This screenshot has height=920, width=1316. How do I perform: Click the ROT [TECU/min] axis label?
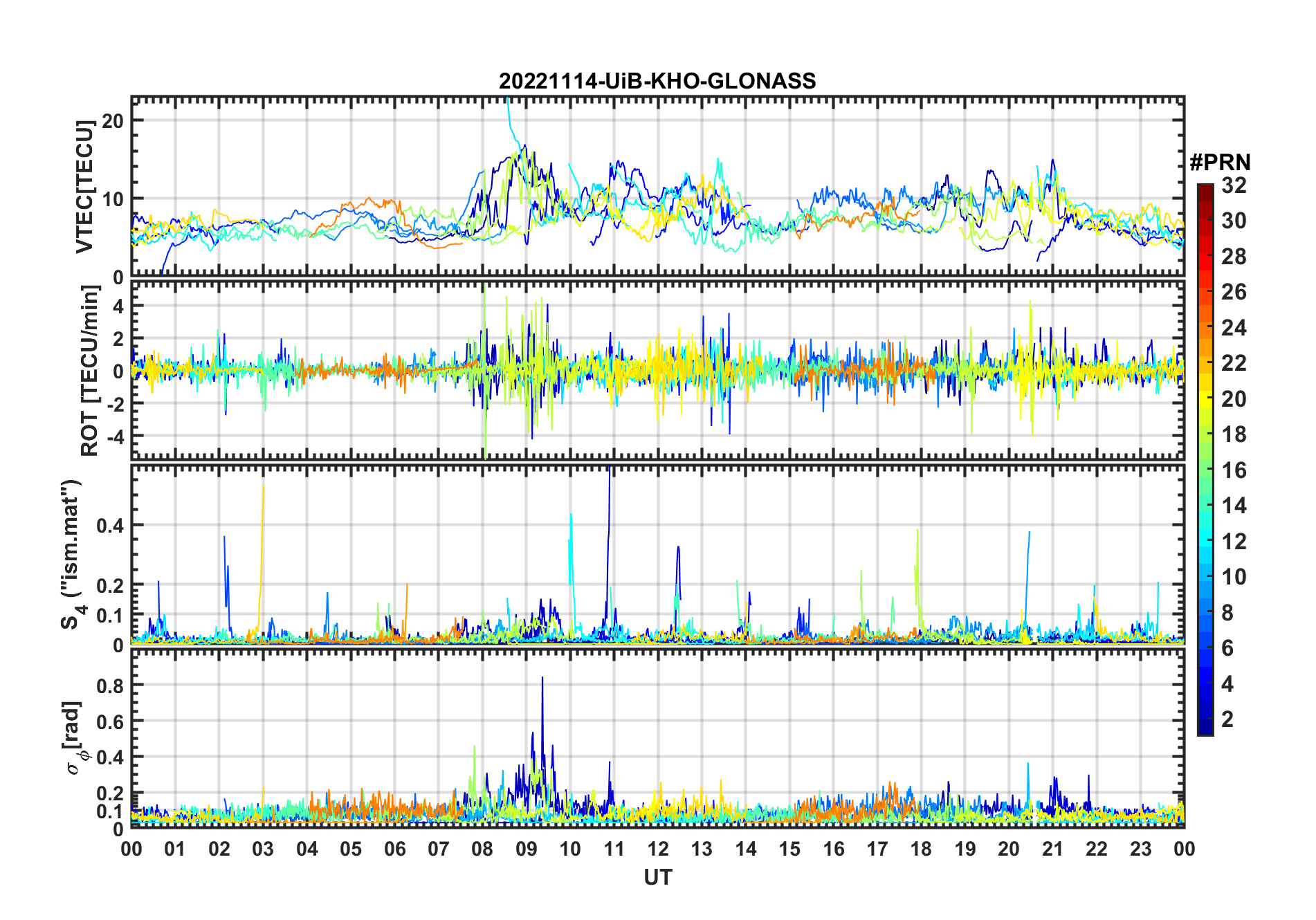click(90, 370)
